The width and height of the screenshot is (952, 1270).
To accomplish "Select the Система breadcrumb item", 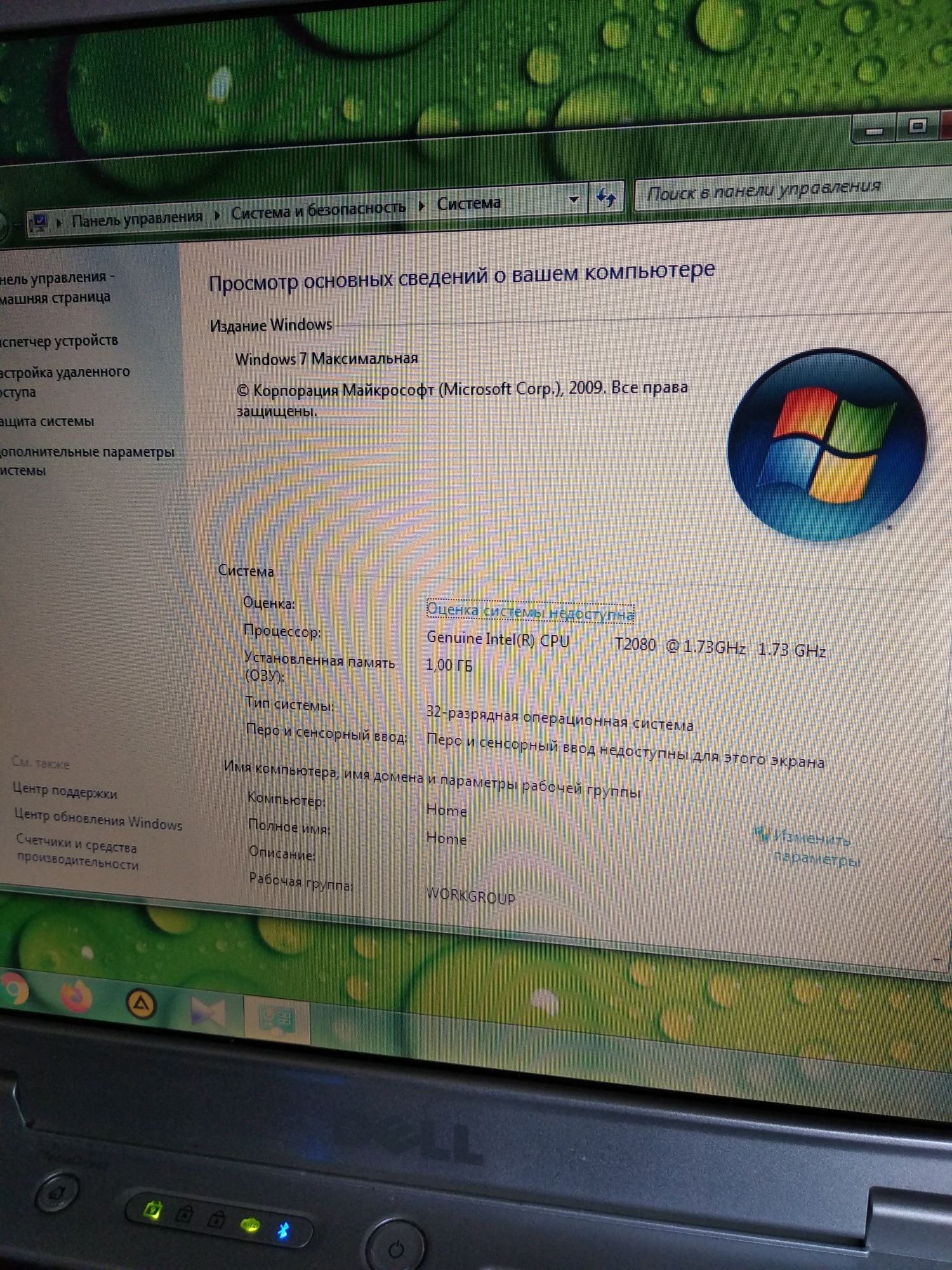I will pyautogui.click(x=469, y=203).
